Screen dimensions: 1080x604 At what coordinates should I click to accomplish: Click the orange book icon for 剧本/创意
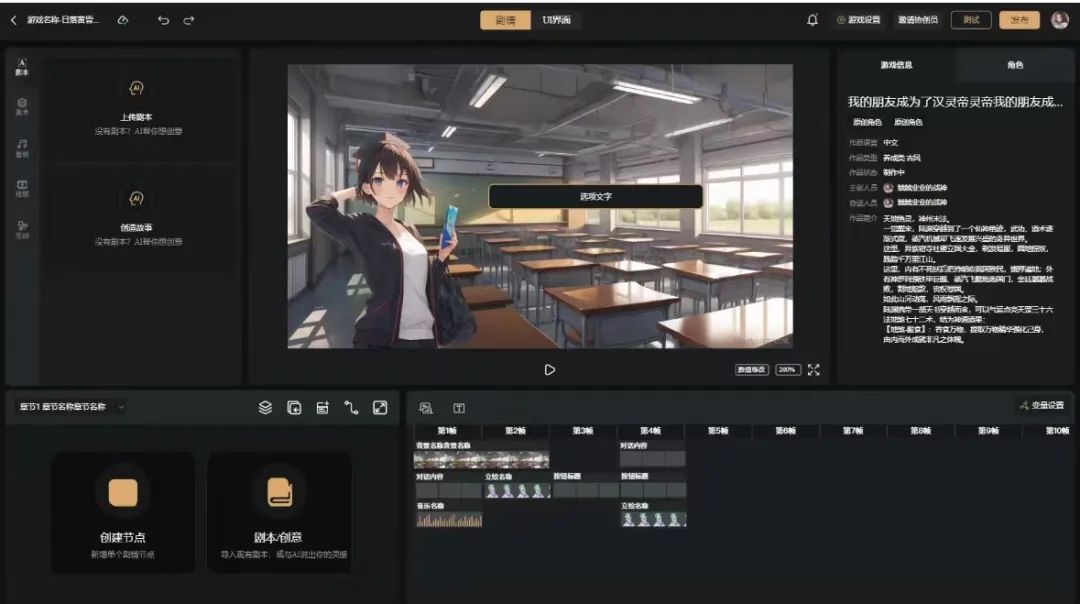click(x=280, y=492)
